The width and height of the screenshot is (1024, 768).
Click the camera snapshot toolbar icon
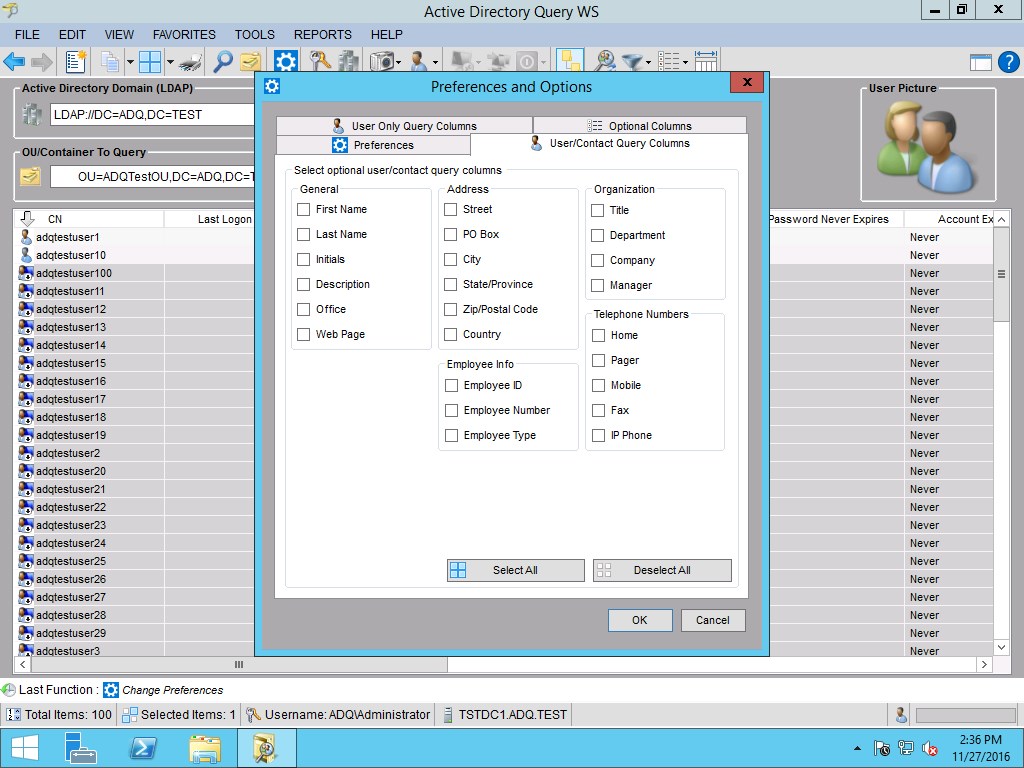tap(381, 62)
